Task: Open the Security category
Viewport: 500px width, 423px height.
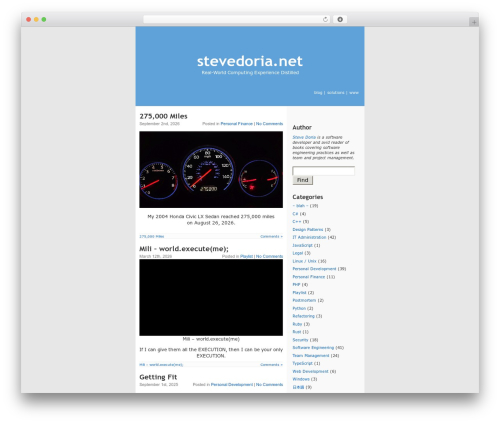Action: pyautogui.click(x=300, y=340)
